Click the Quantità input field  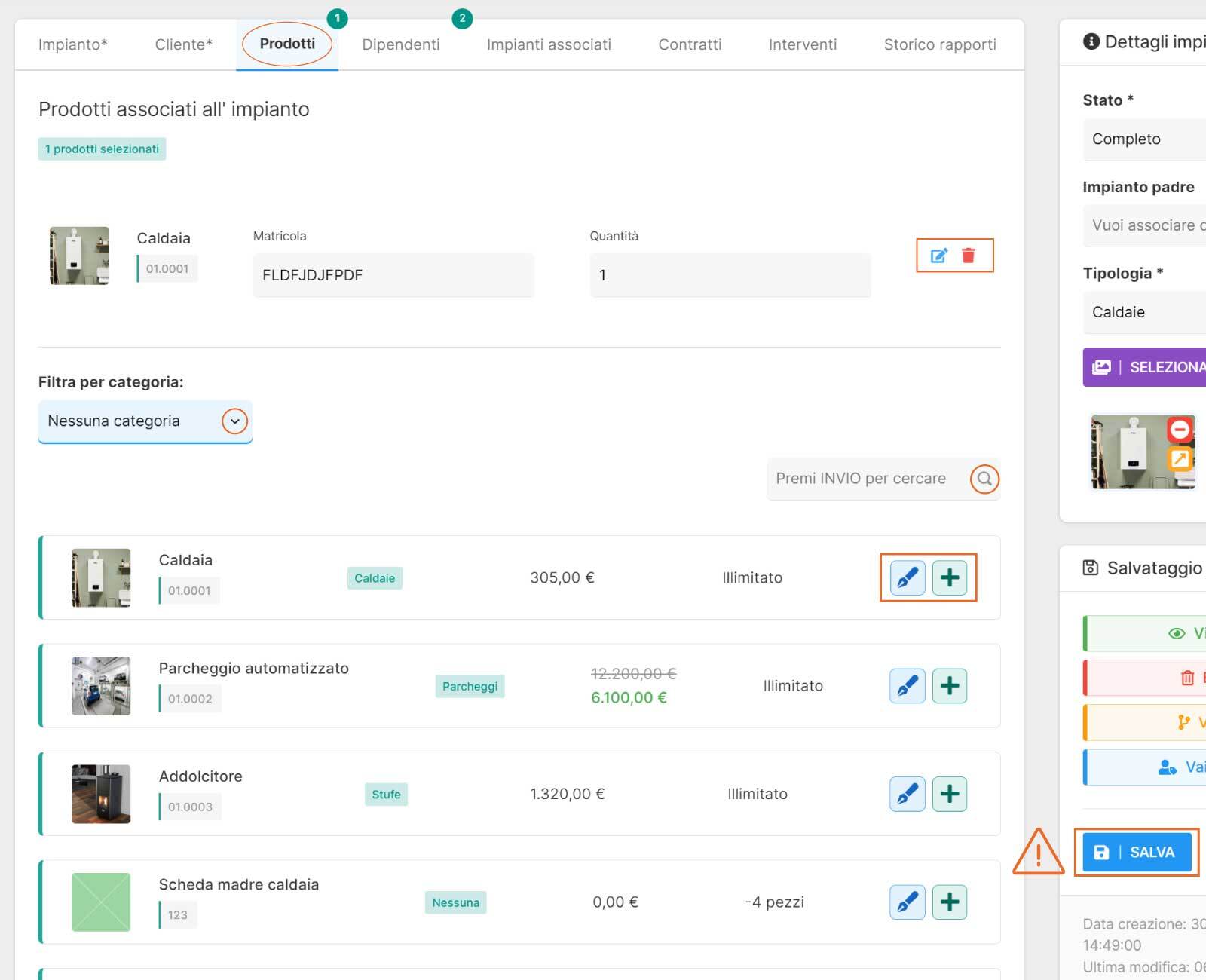point(730,275)
